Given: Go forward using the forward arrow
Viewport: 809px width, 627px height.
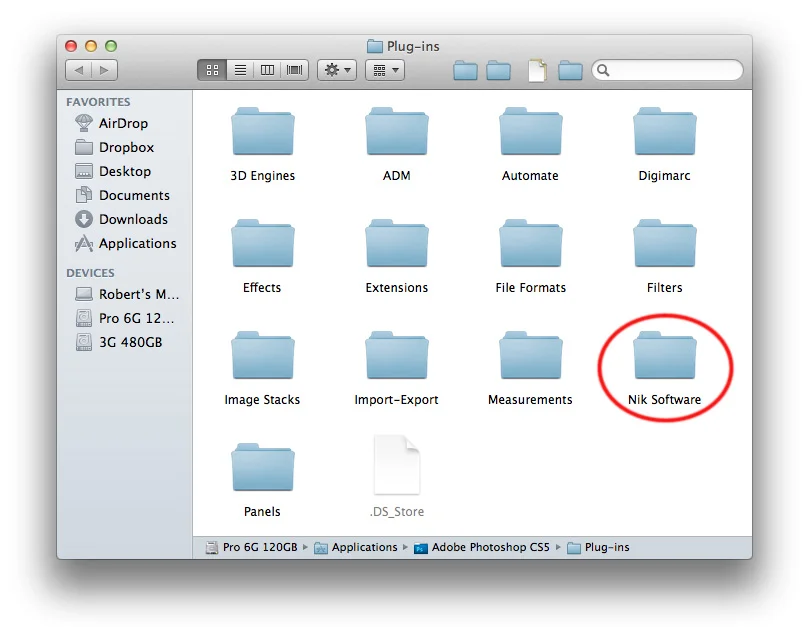Looking at the screenshot, I should pos(105,70).
